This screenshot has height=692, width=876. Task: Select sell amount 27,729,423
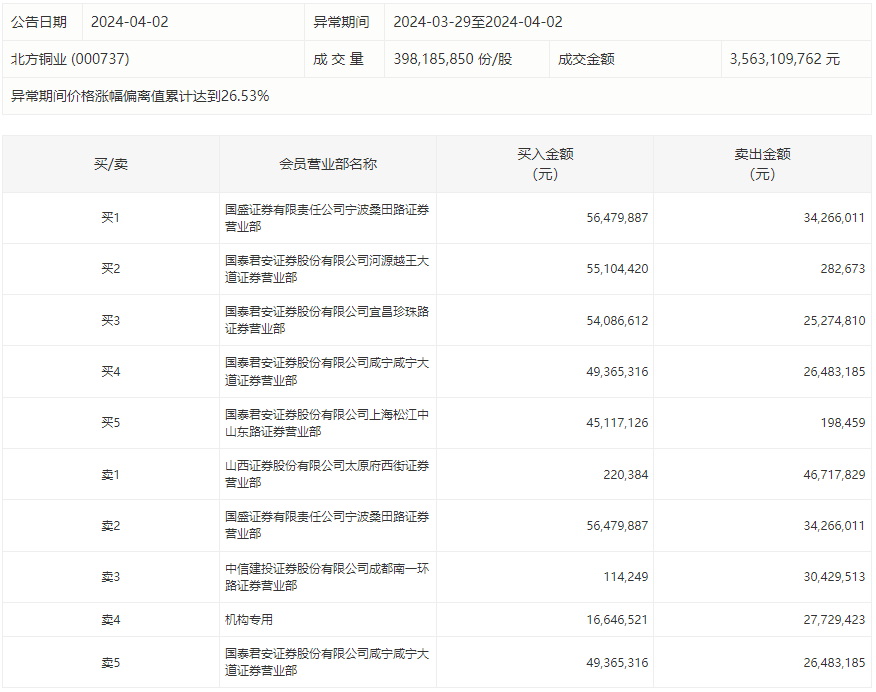pos(834,620)
